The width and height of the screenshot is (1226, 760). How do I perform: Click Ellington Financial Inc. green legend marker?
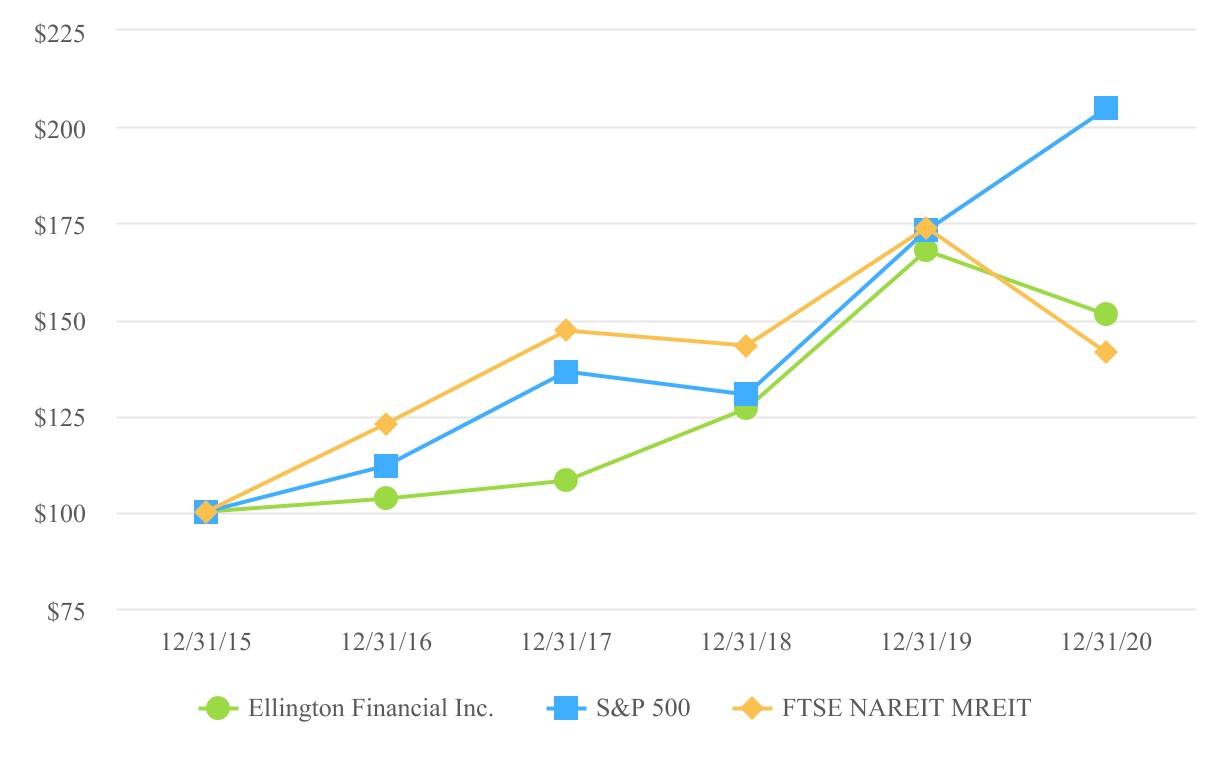coord(219,708)
